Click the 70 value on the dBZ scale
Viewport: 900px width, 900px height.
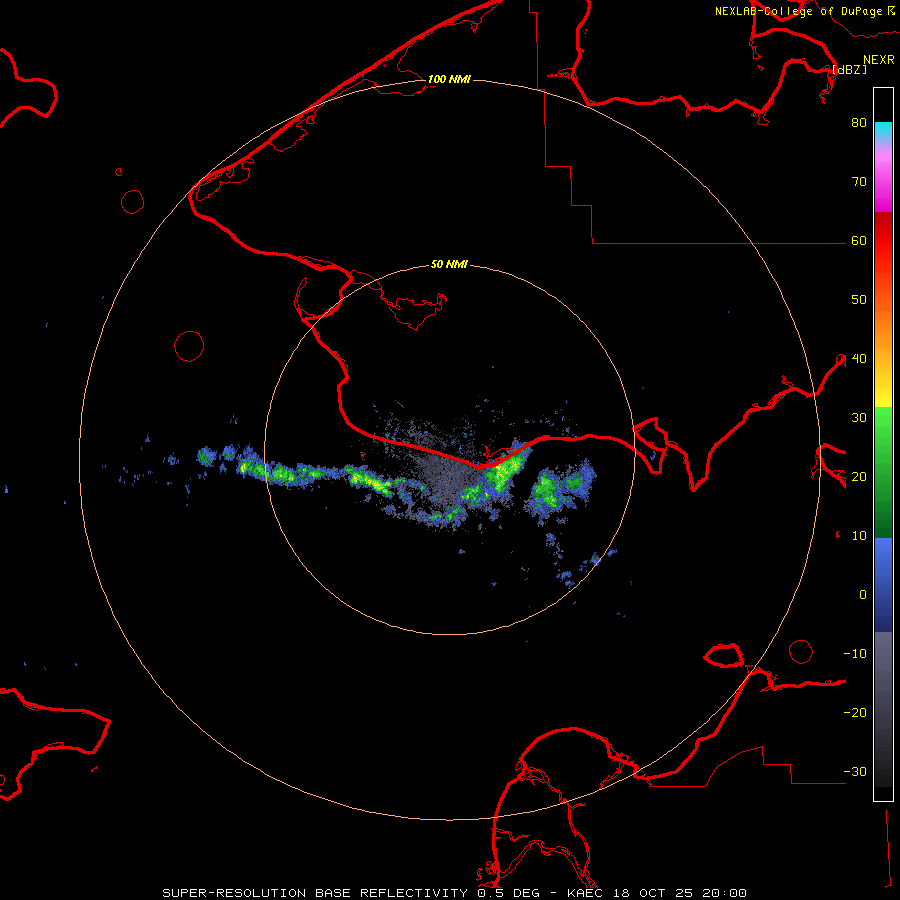pos(859,182)
